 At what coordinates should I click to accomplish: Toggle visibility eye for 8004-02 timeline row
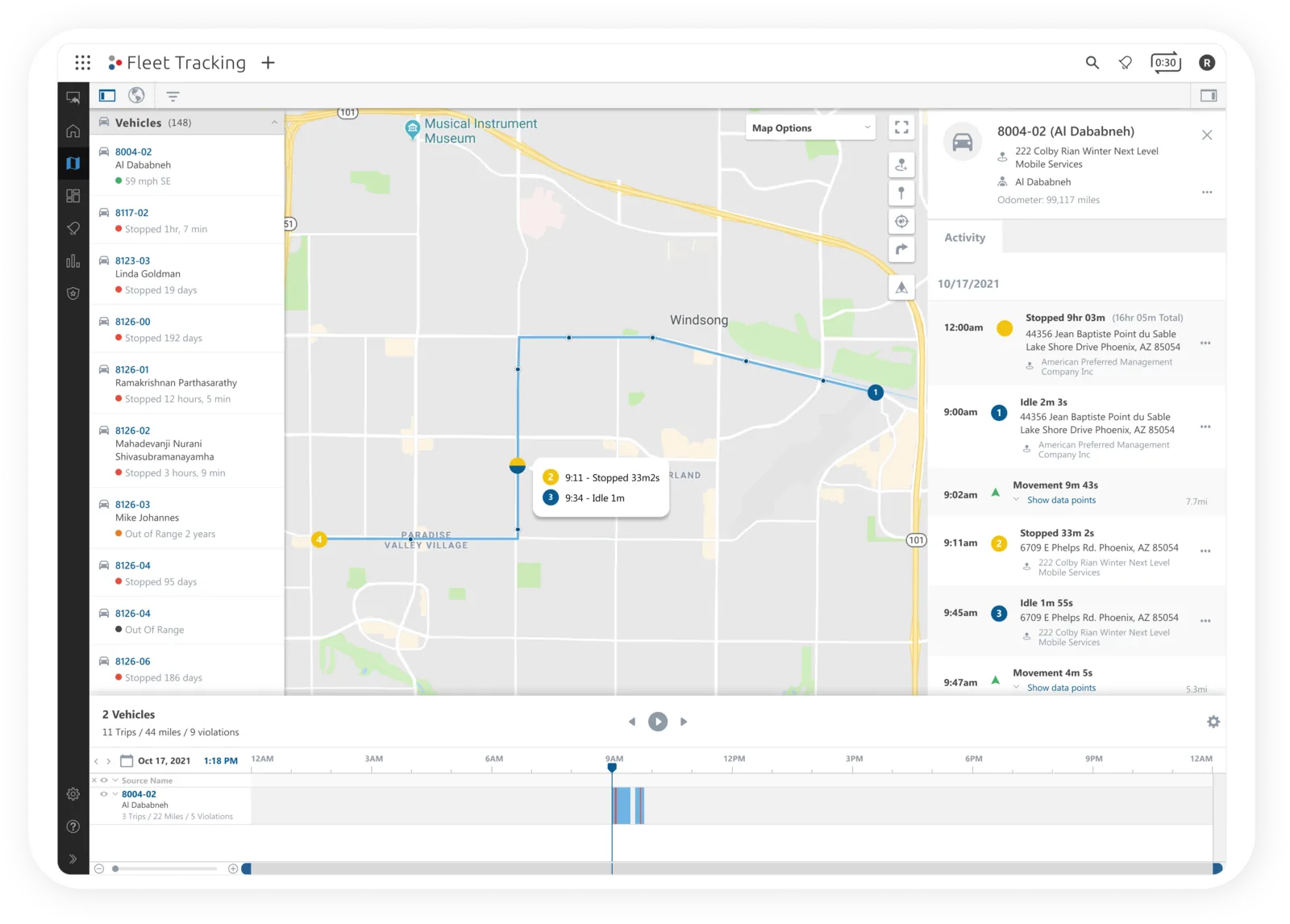pyautogui.click(x=103, y=794)
